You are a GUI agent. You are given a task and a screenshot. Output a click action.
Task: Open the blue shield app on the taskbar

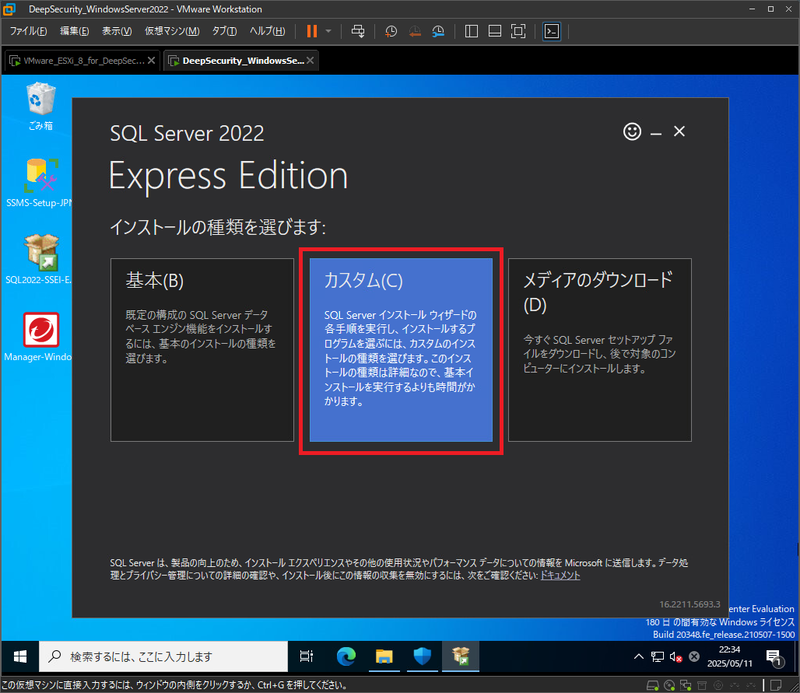point(422,656)
